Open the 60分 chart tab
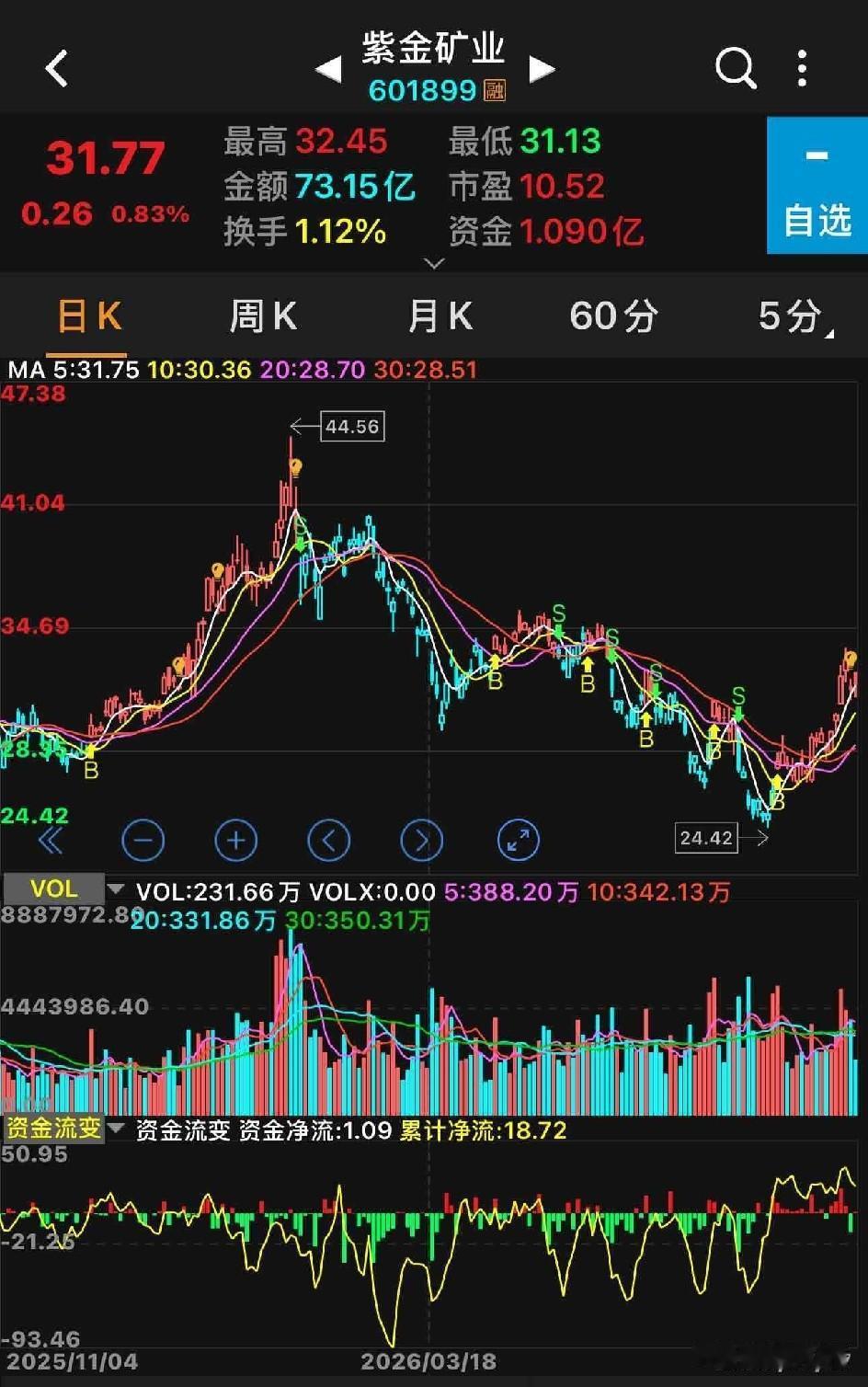This screenshot has width=868, height=1387. (614, 316)
